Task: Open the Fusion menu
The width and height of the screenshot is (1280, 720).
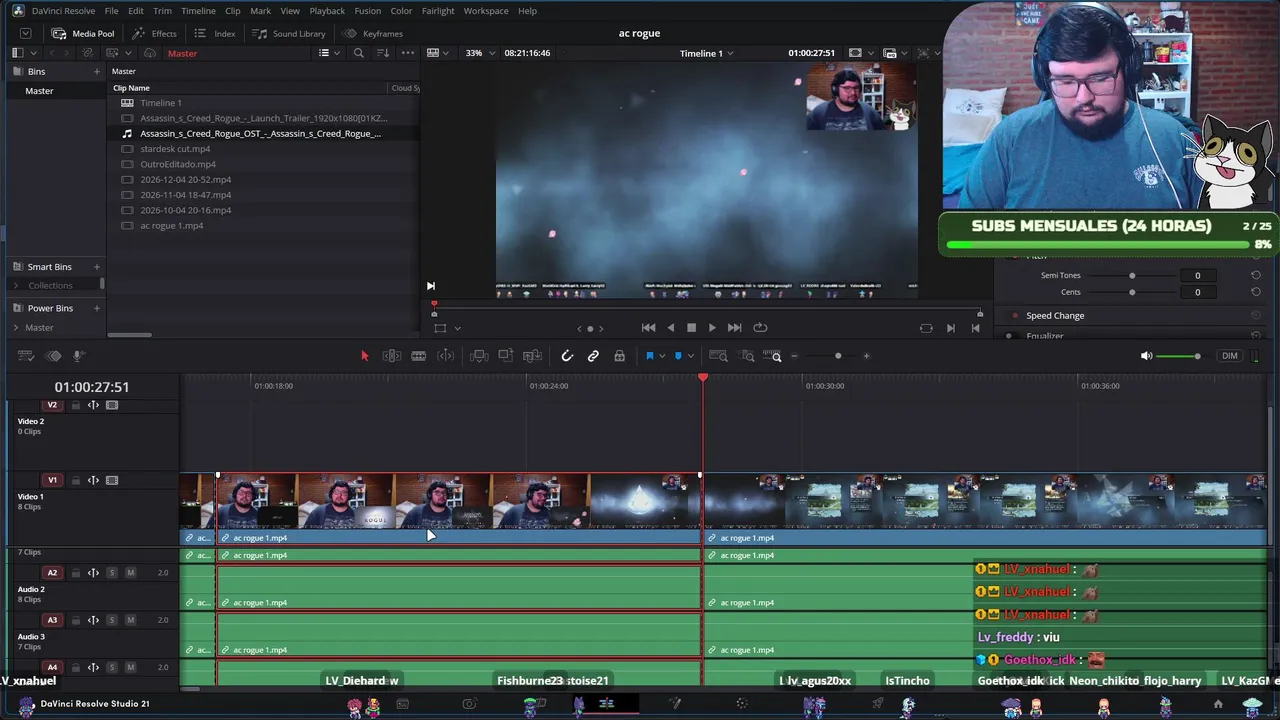Action: pos(367,11)
